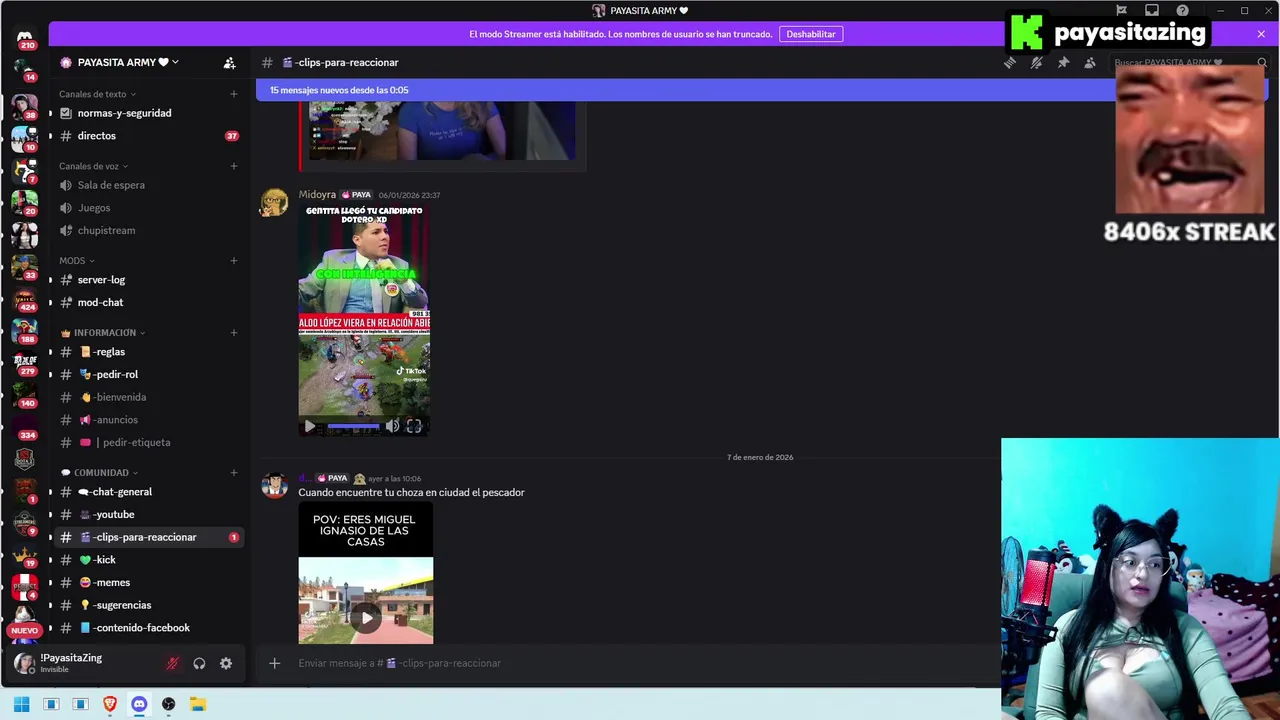Create channel in INFORMACIÓN category

point(234,333)
